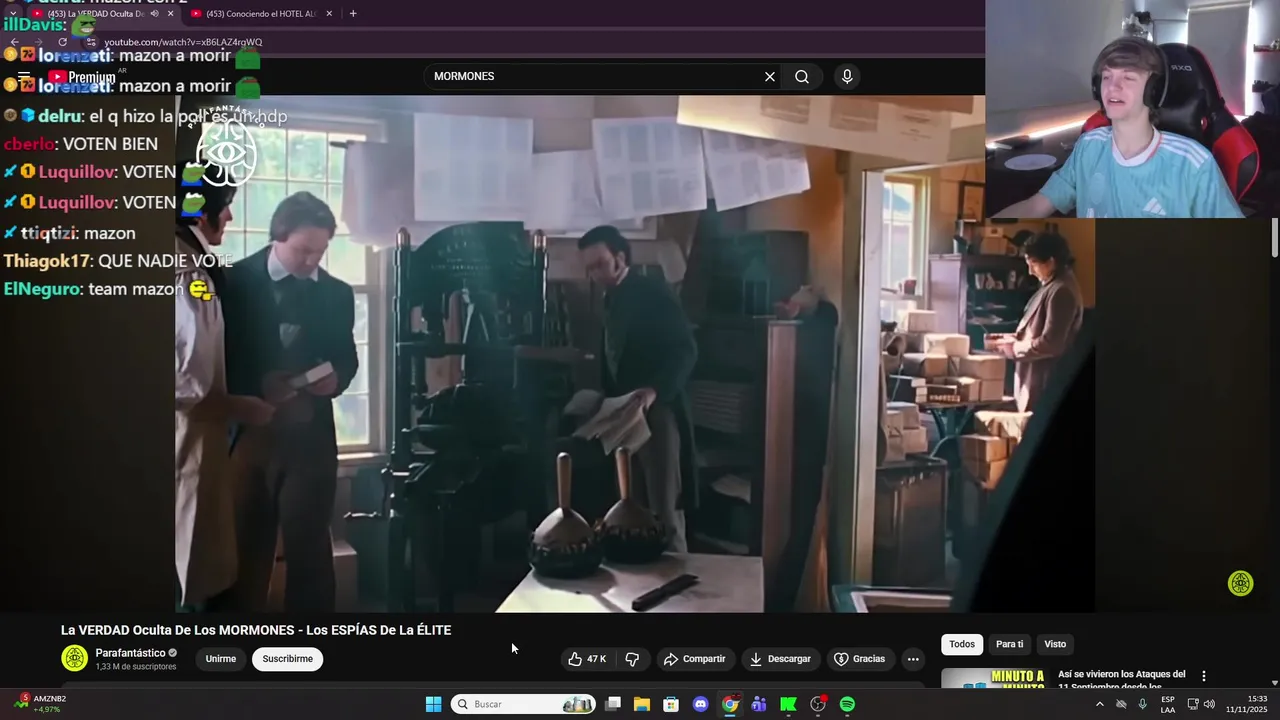Close the Conociendo el HOTEL tab

[x=329, y=14]
